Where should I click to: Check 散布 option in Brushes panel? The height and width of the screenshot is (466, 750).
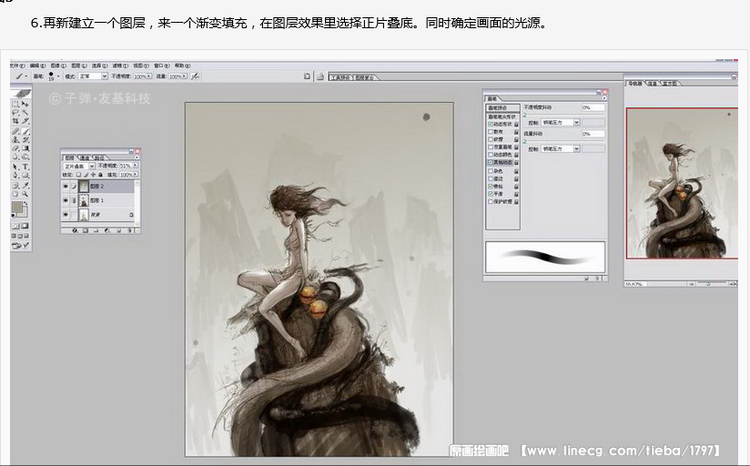click(490, 132)
